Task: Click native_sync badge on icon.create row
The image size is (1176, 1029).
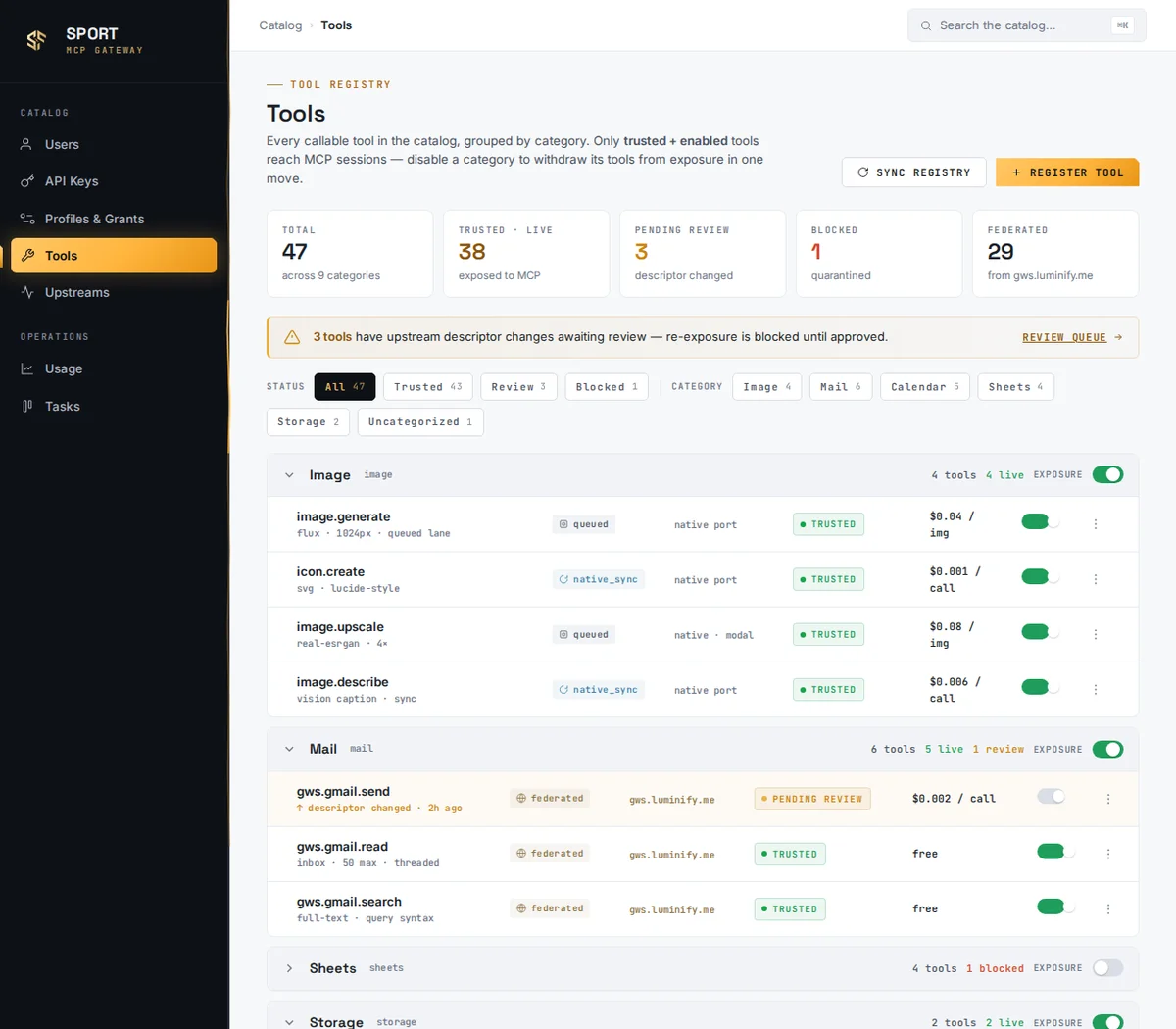Action: tap(598, 579)
